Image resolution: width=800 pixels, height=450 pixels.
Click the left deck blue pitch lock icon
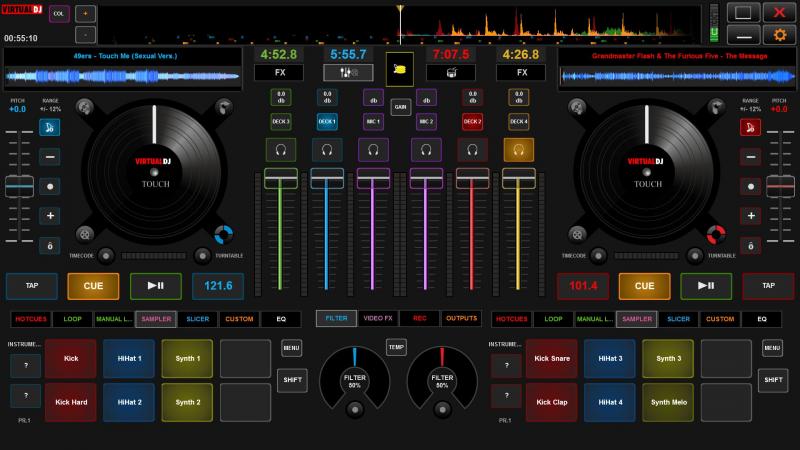point(50,127)
